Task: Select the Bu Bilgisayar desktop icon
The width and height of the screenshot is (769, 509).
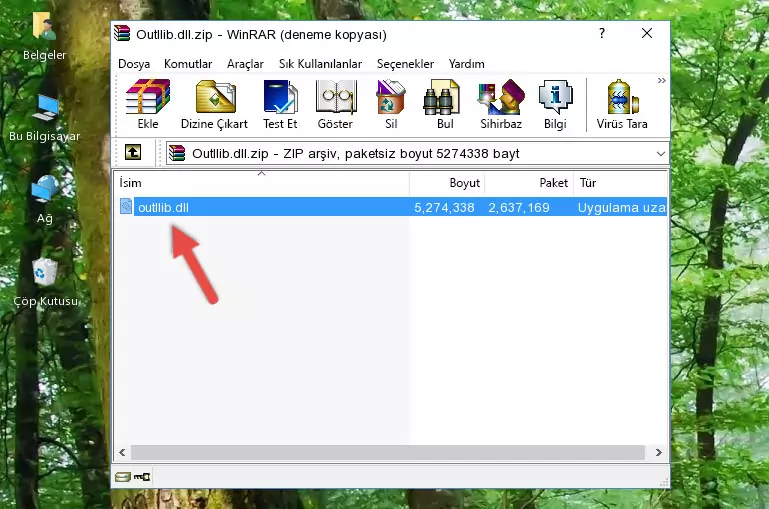Action: tap(44, 118)
